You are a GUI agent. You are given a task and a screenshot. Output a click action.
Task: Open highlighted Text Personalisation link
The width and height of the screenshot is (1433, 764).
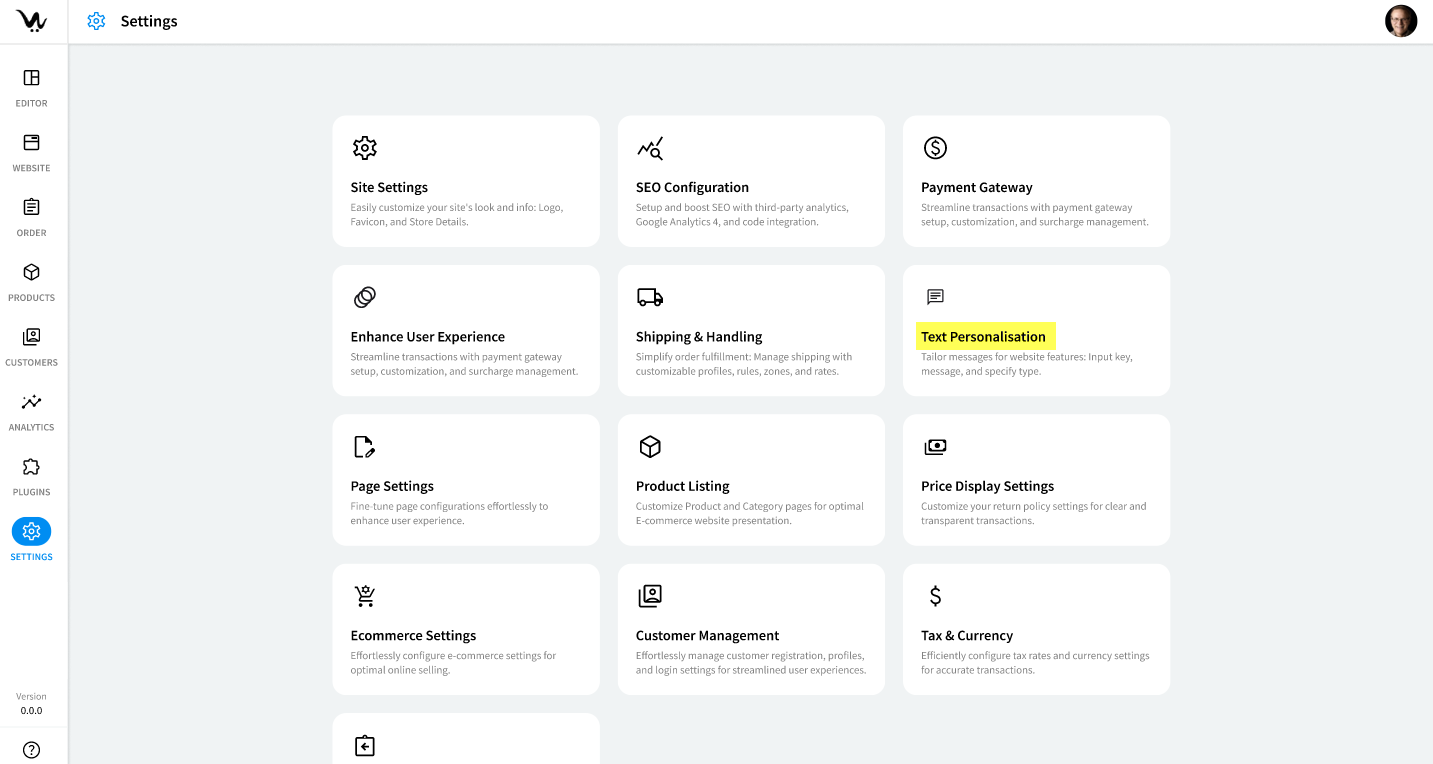(x=983, y=337)
